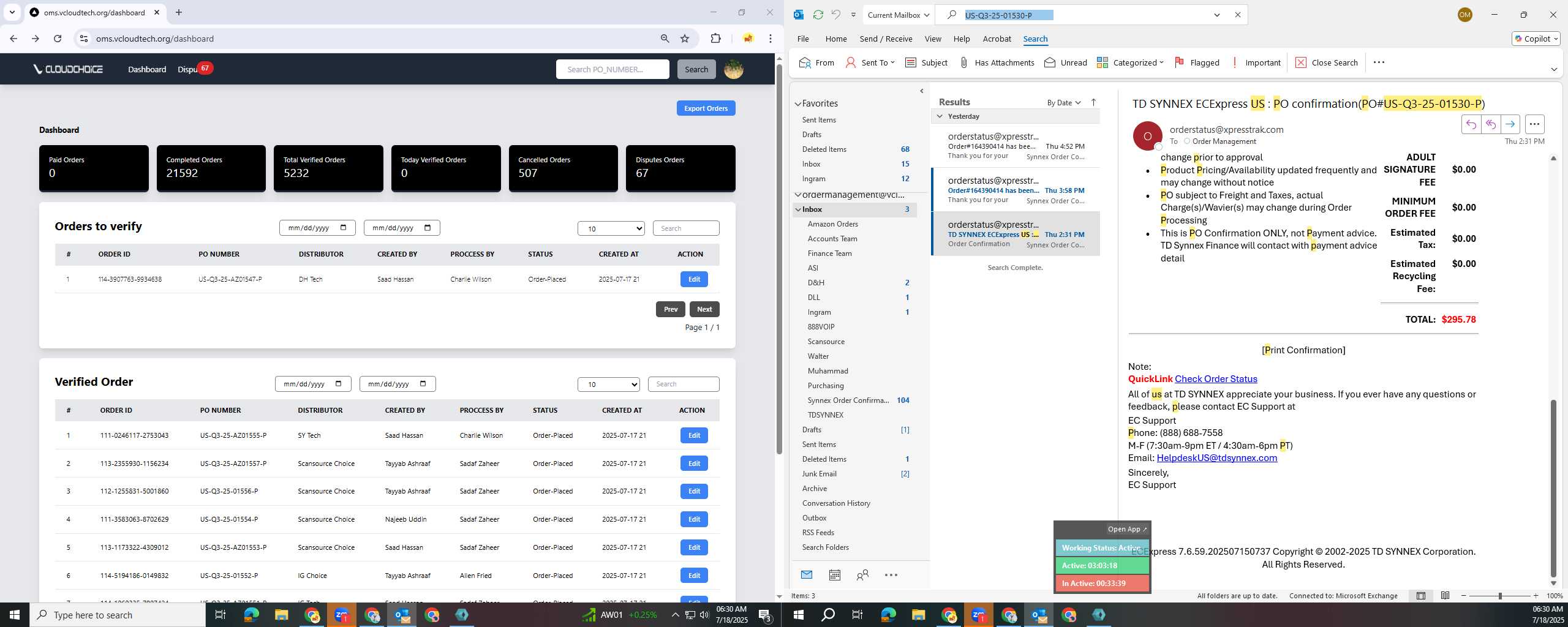The width and height of the screenshot is (1568, 627).
Task: Reverse sort order arrow in Results
Action: [x=1093, y=102]
